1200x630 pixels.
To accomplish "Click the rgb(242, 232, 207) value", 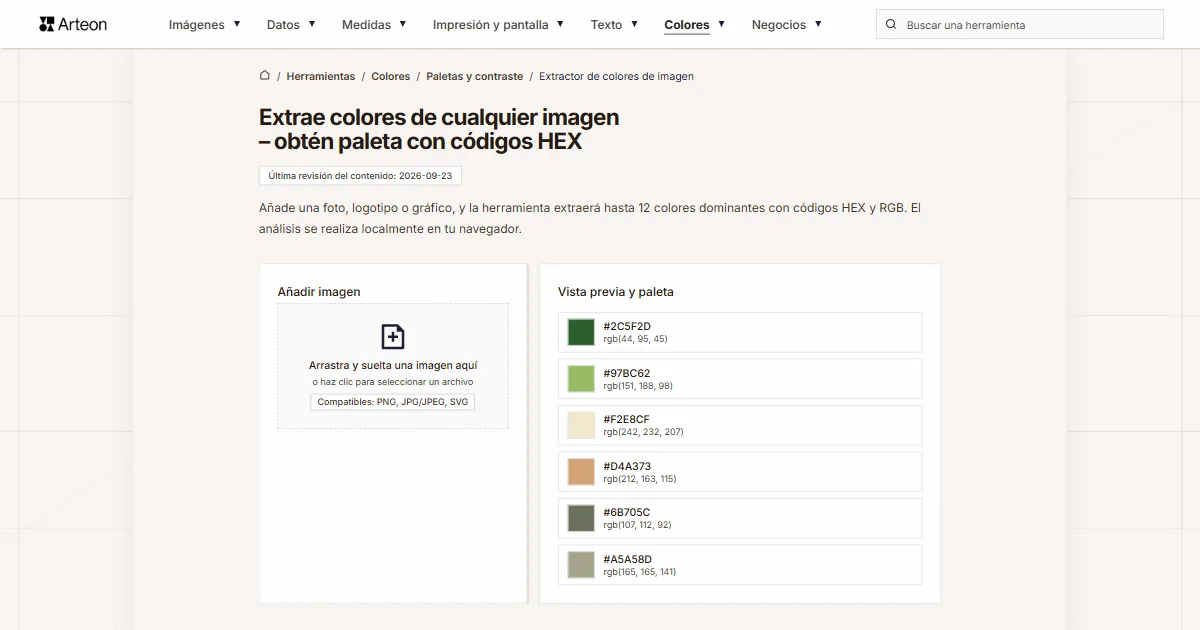I will pos(643,432).
